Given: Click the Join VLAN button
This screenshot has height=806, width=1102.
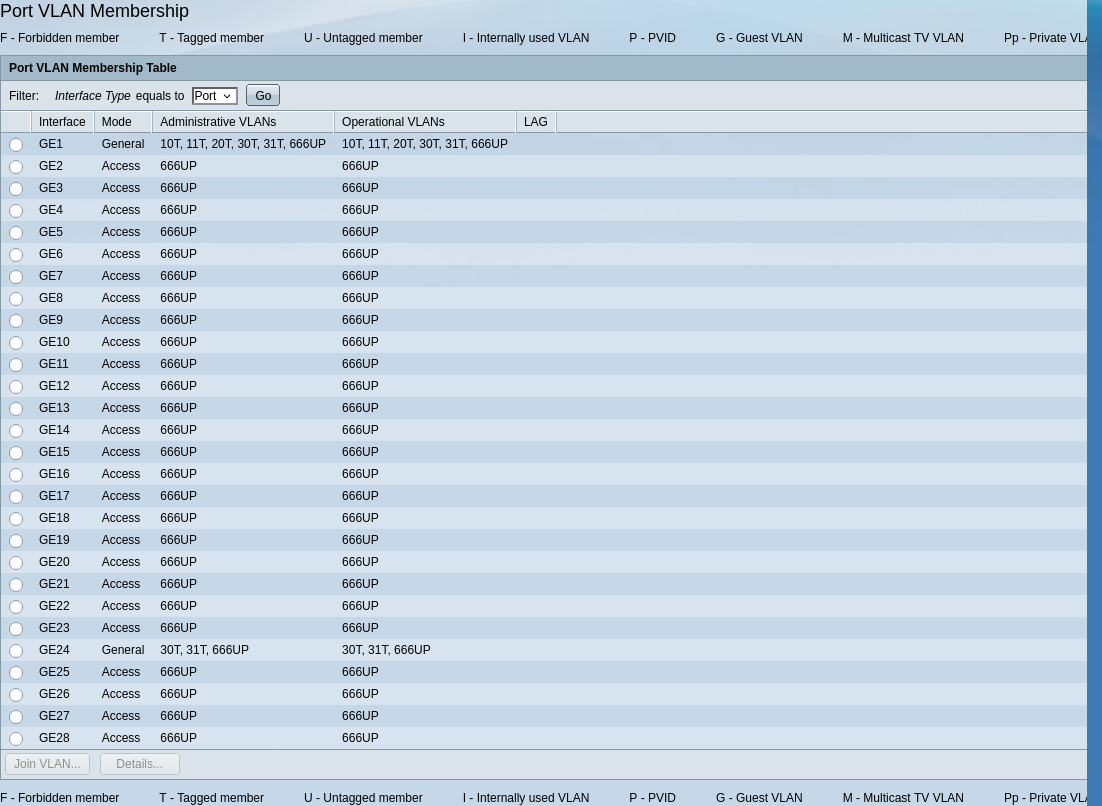Looking at the screenshot, I should coord(47,764).
